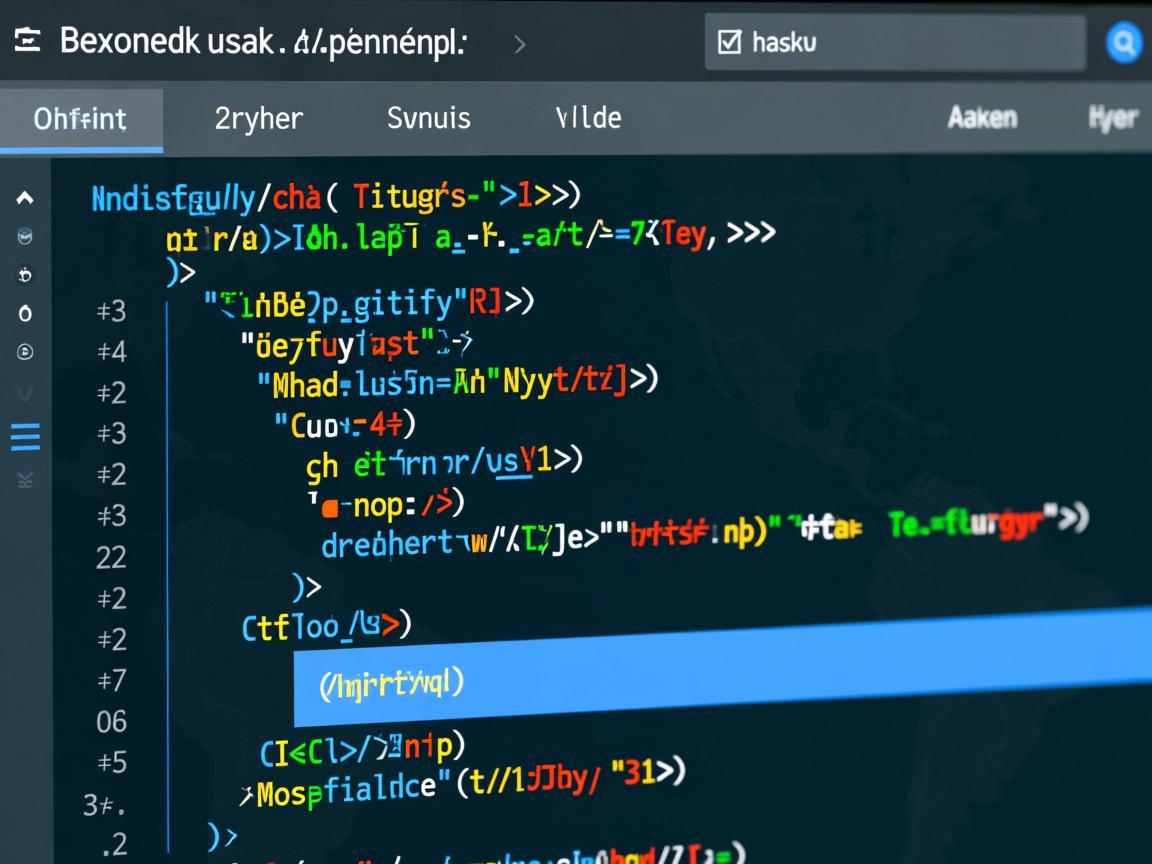Click the third icon in the left sidebar

25,275
